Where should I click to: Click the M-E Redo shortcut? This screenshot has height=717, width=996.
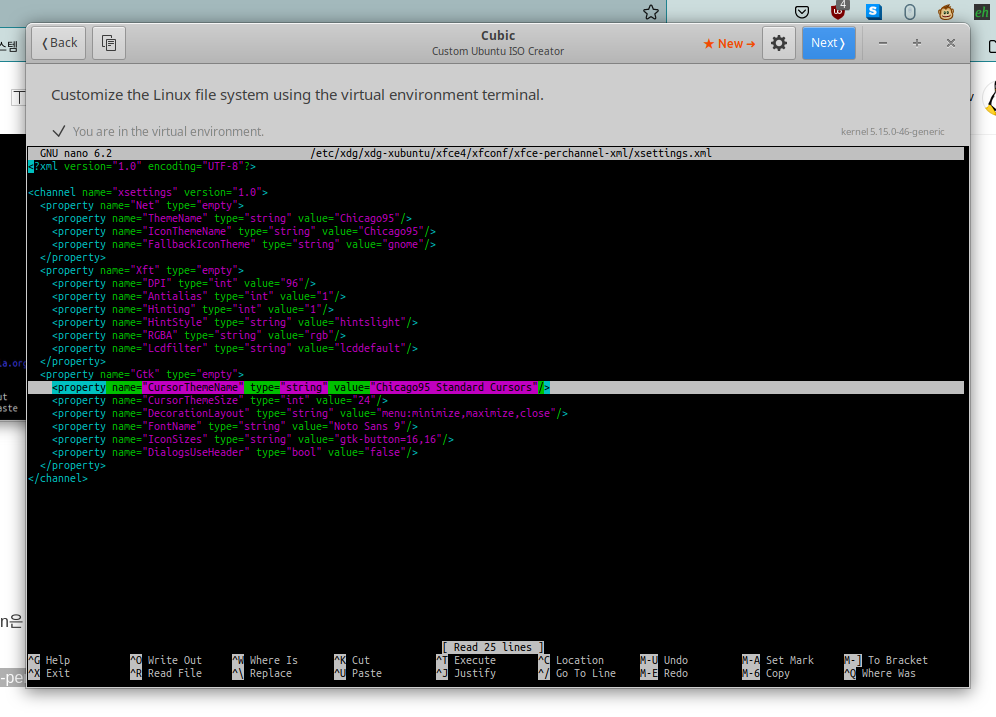(x=664, y=673)
